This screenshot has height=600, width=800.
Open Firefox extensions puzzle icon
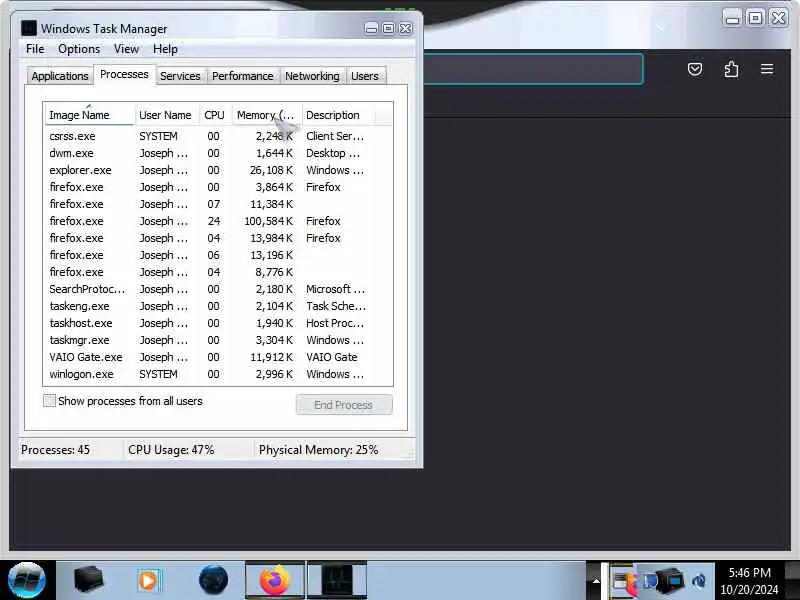coord(731,69)
